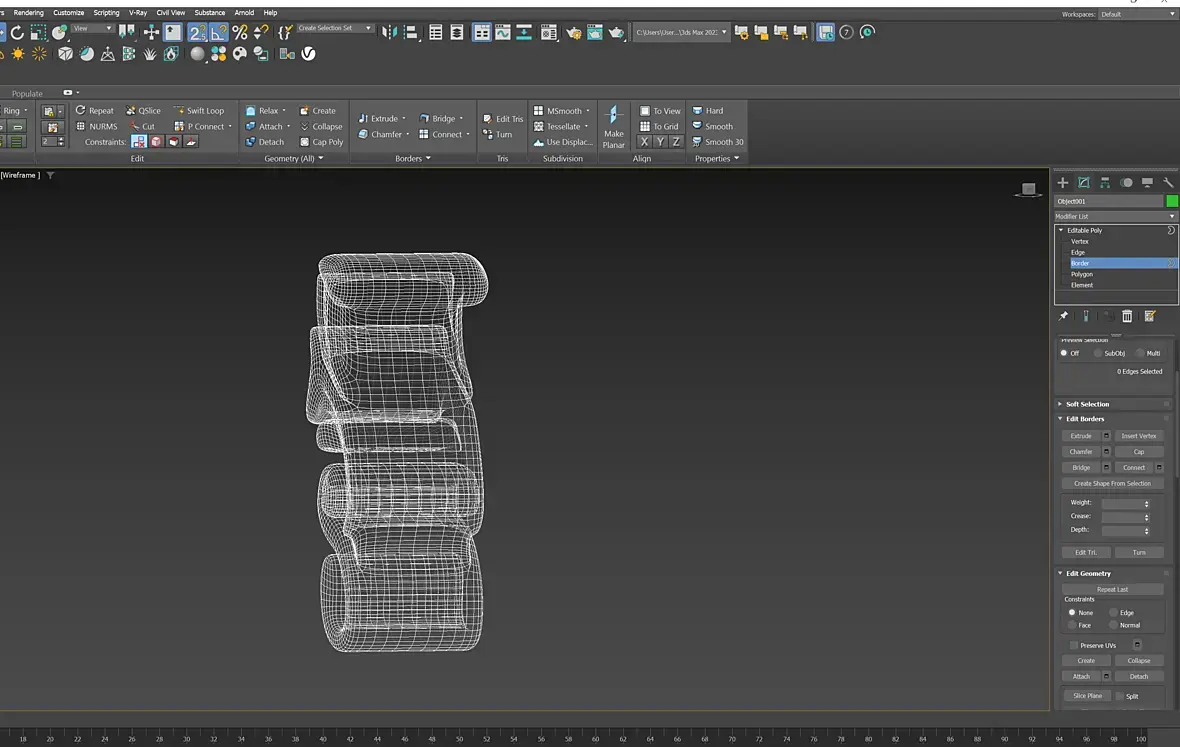
Task: Click the Pin Stack icon
Action: tap(1063, 316)
